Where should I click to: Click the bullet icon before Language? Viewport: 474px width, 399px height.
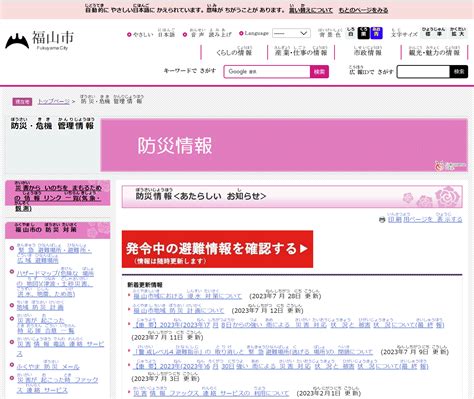coord(241,33)
